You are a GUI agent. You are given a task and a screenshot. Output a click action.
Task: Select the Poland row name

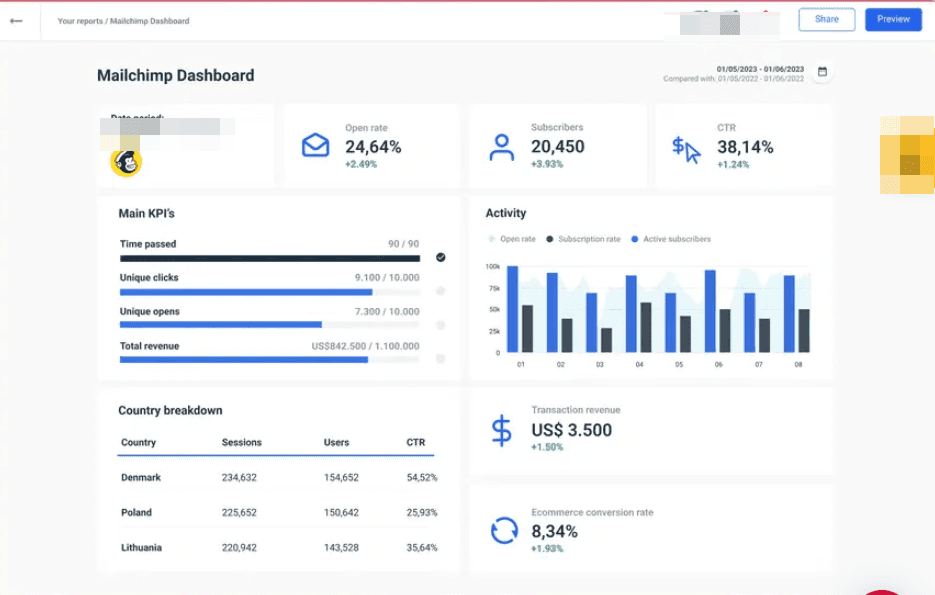(136, 512)
